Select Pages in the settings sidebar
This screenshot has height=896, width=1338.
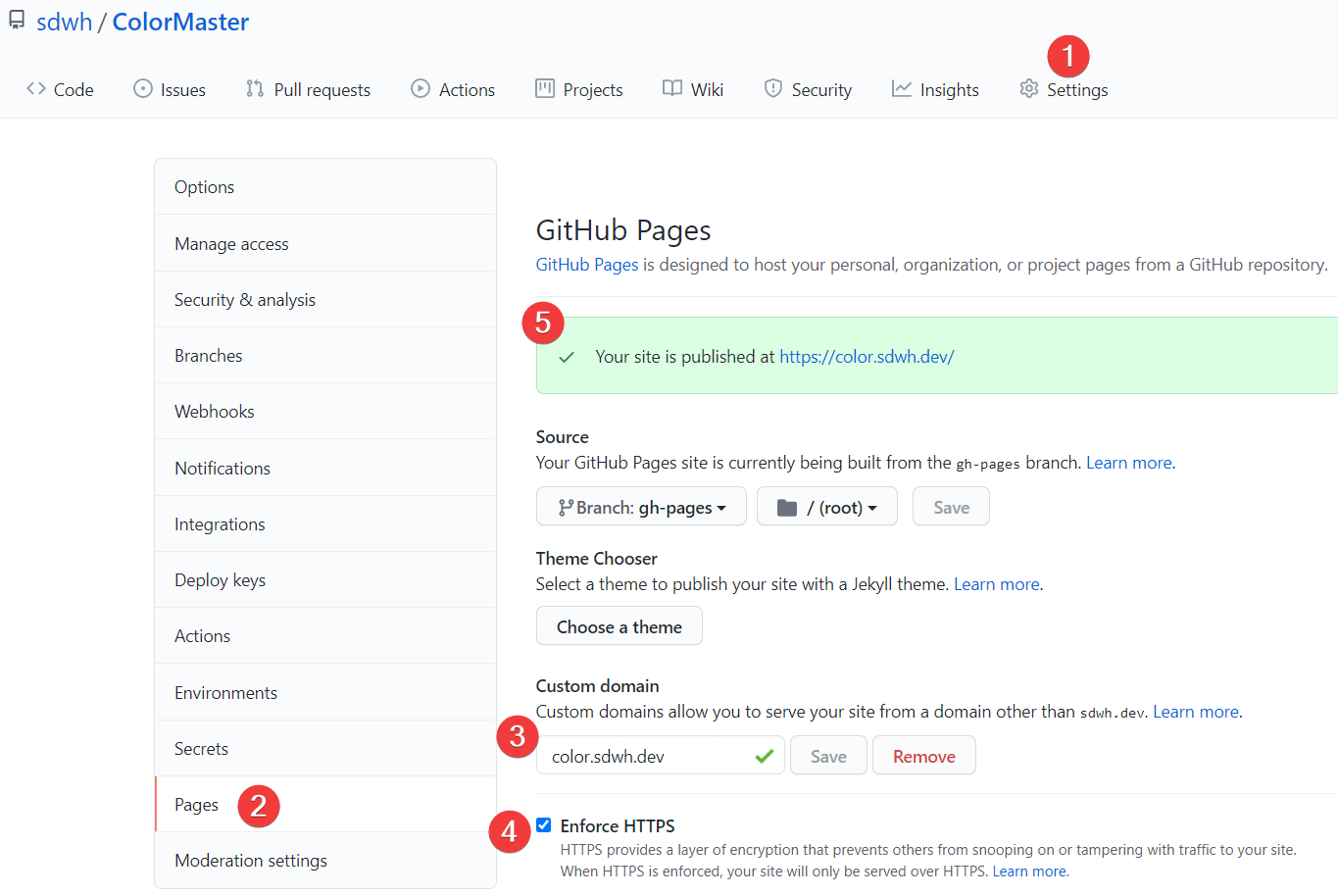pos(325,804)
